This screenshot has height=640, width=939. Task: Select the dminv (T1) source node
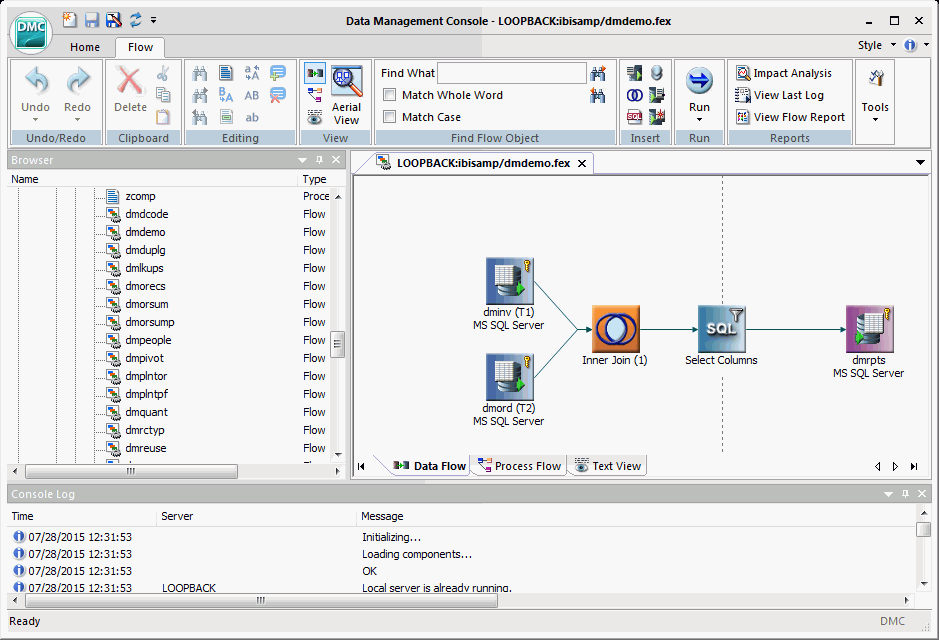(509, 281)
